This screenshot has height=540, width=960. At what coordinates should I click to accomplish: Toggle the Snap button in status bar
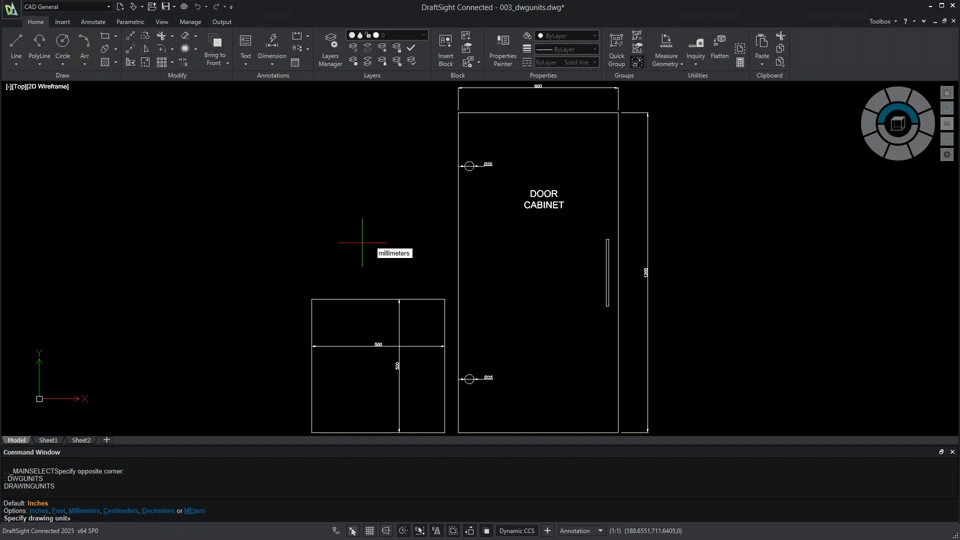[352, 531]
